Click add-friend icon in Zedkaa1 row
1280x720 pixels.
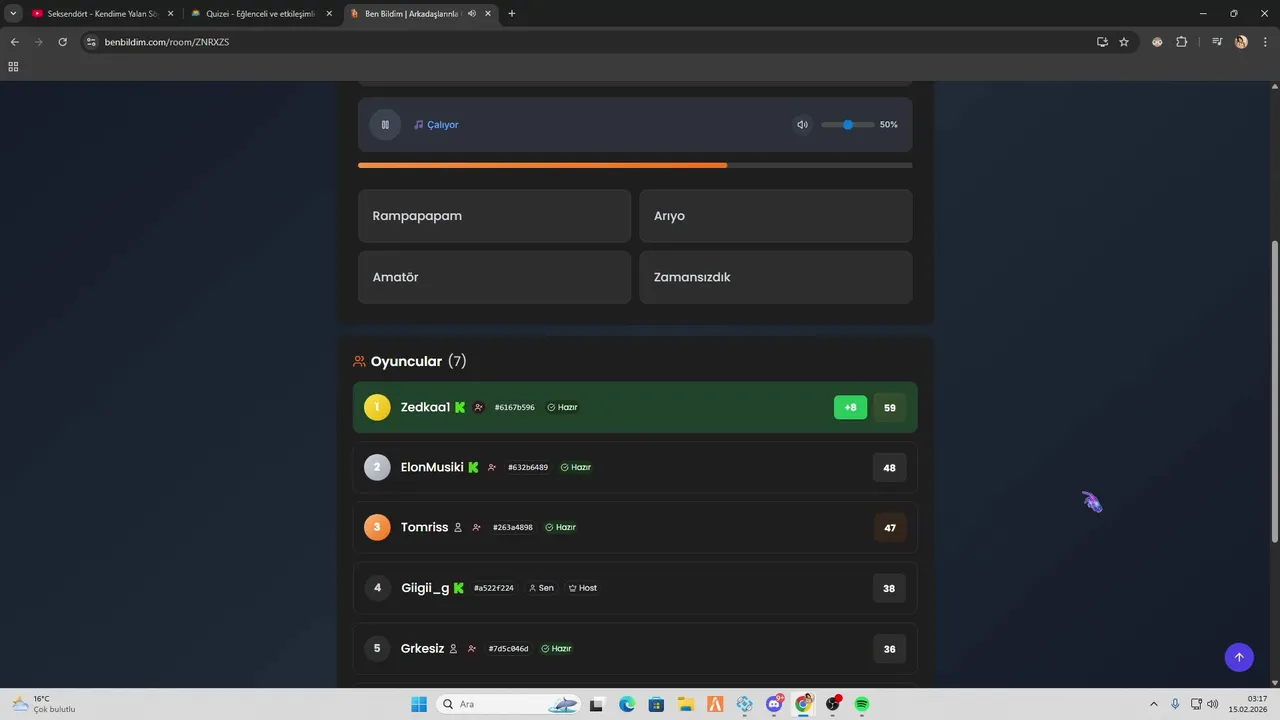[x=479, y=407]
